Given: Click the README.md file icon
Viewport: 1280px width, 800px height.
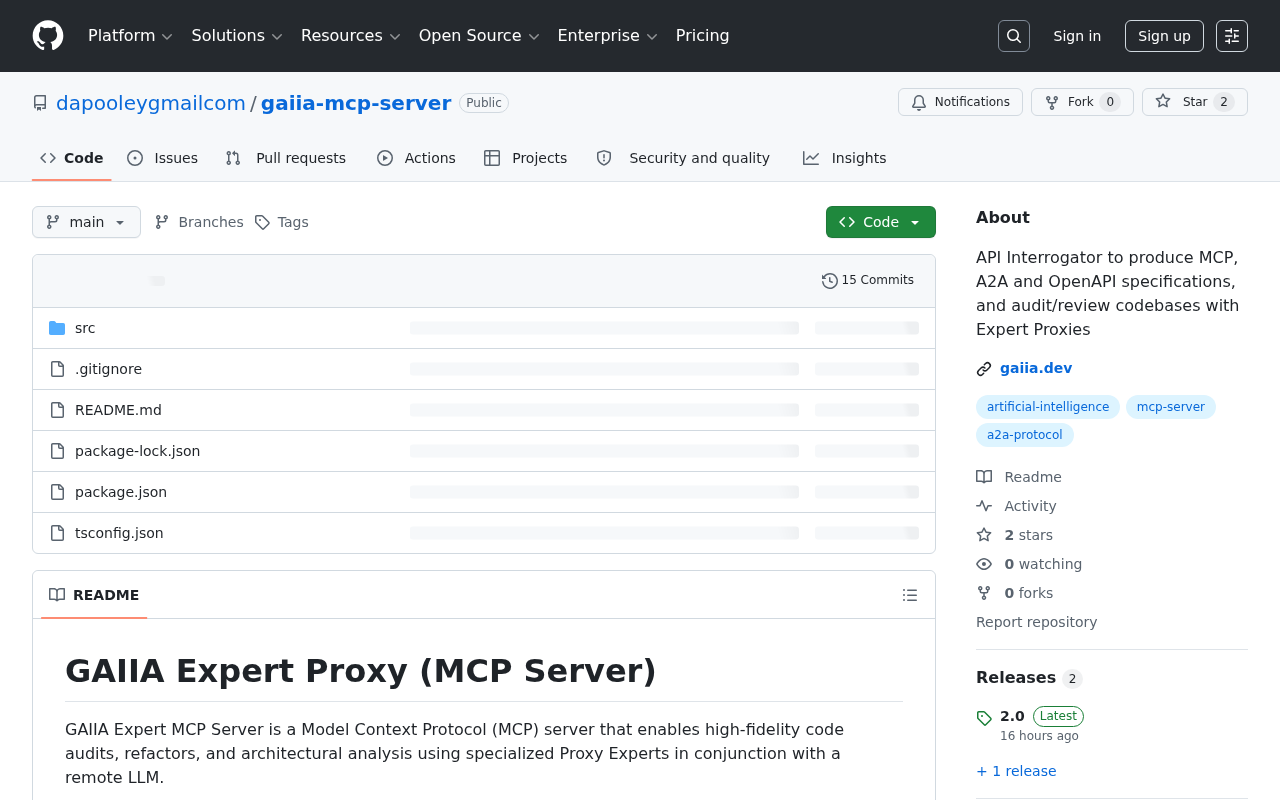Looking at the screenshot, I should click(x=57, y=410).
